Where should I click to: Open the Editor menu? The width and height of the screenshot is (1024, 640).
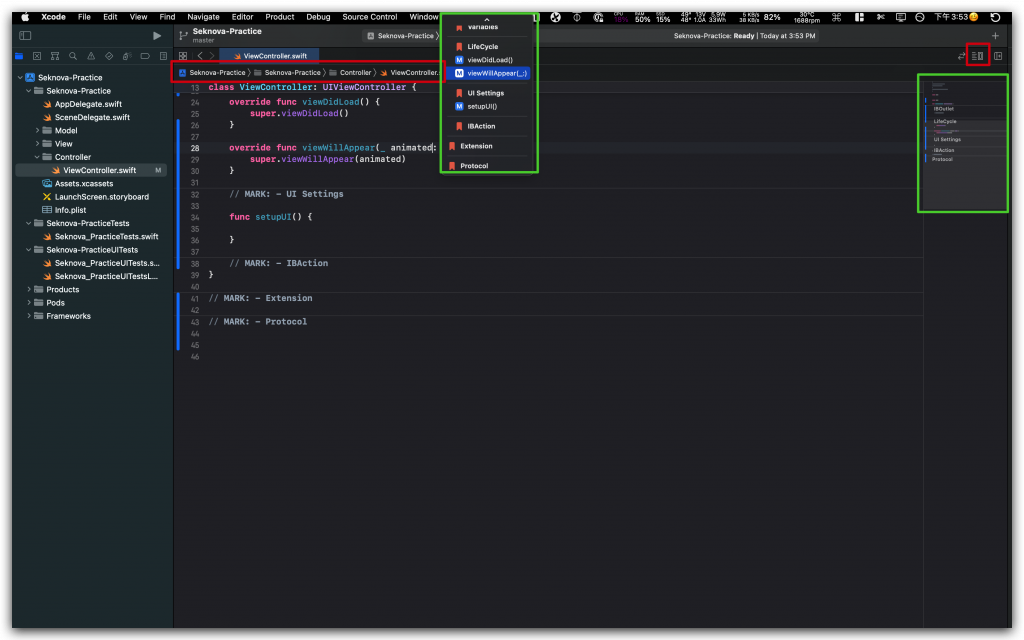tap(242, 17)
